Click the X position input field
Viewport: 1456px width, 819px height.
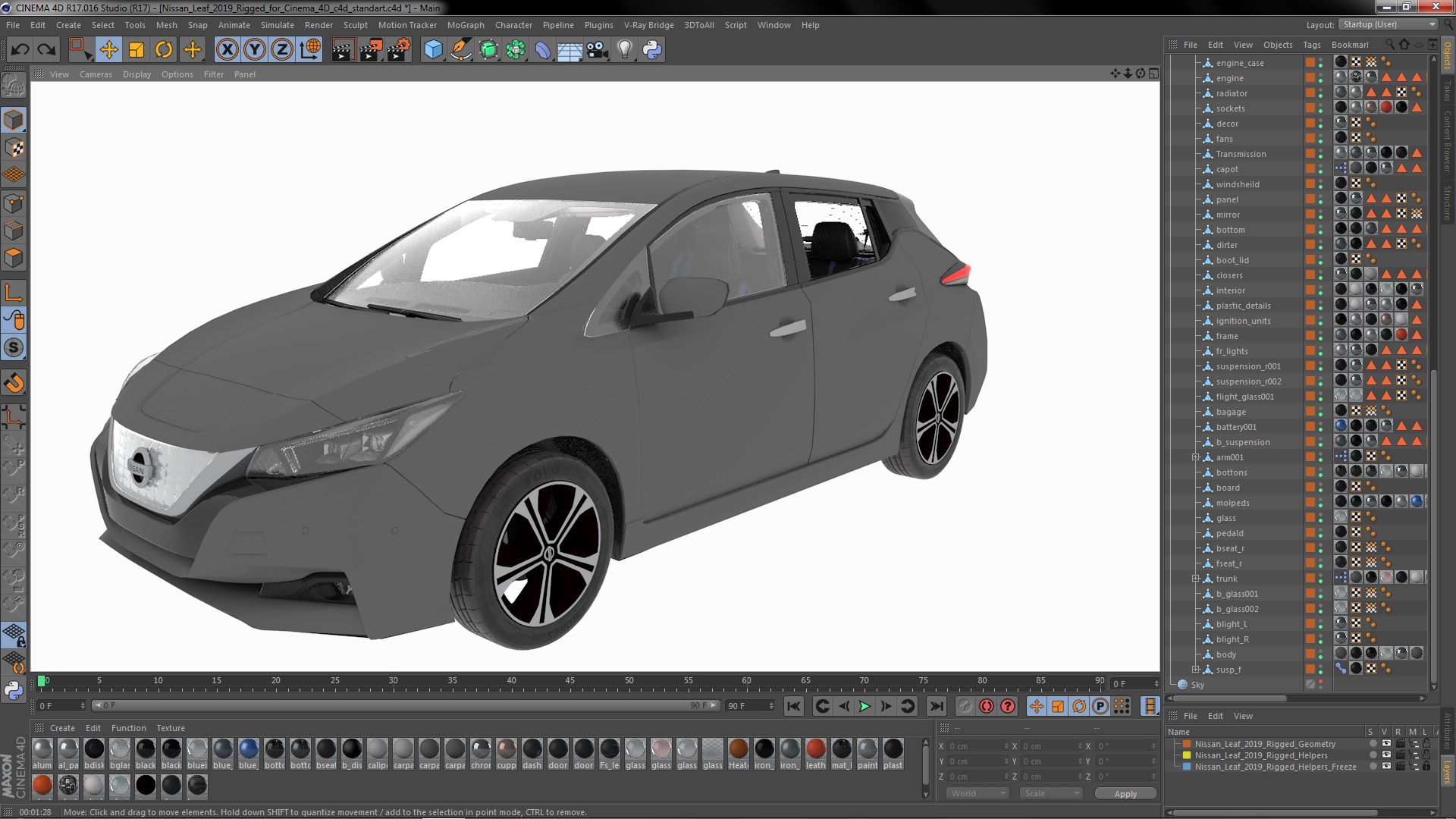pos(977,746)
